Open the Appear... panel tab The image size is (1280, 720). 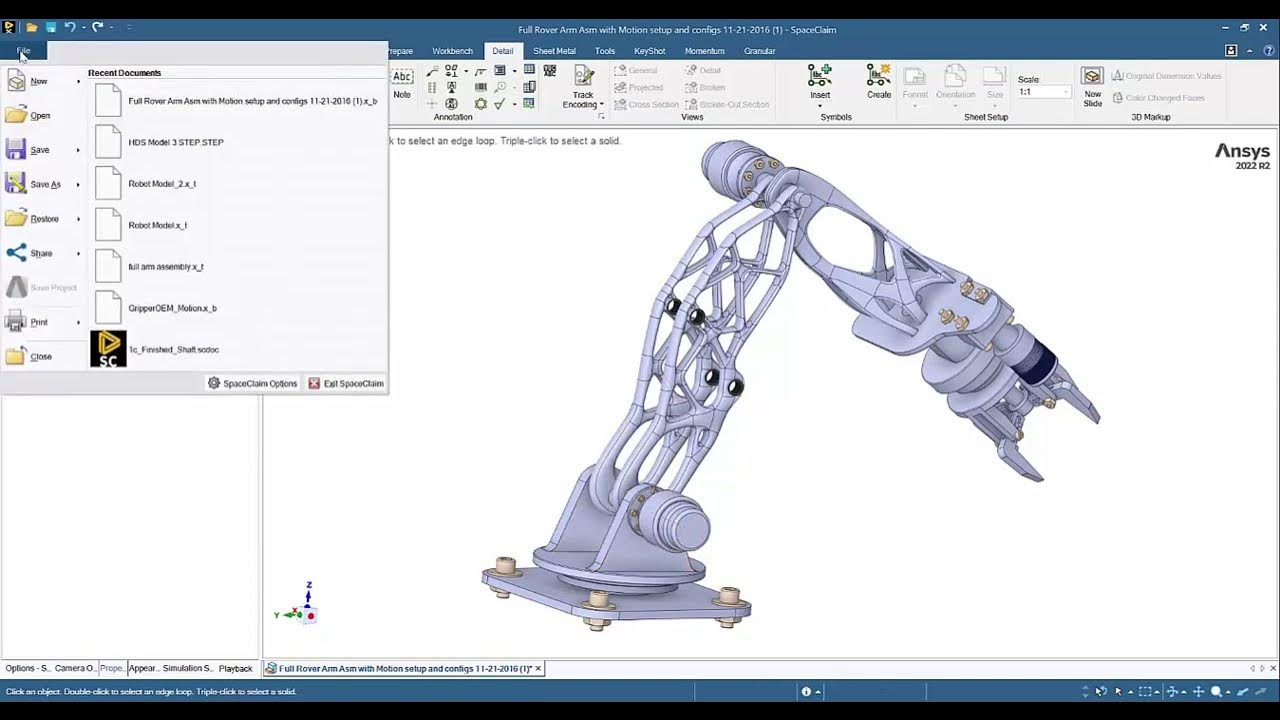pos(143,668)
